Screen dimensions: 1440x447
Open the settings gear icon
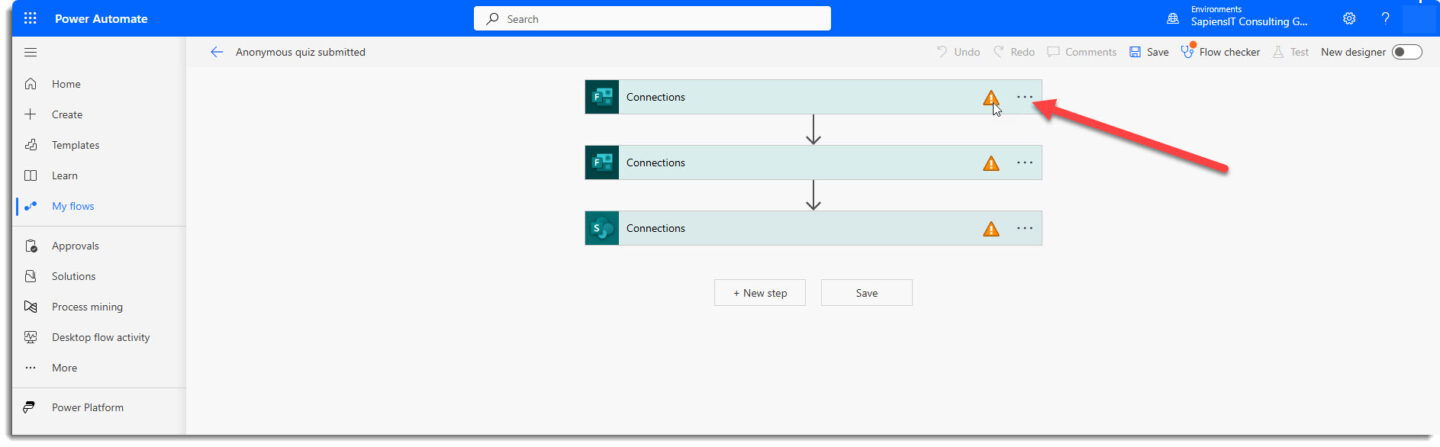pyautogui.click(x=1349, y=19)
